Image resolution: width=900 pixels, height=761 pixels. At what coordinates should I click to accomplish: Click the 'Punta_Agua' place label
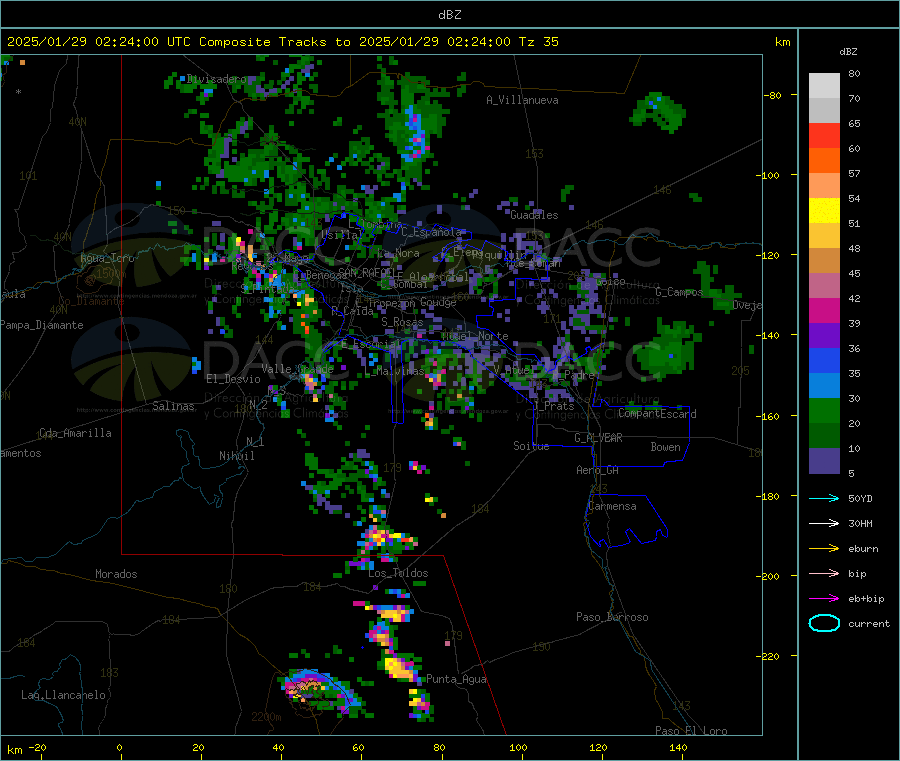click(x=456, y=680)
